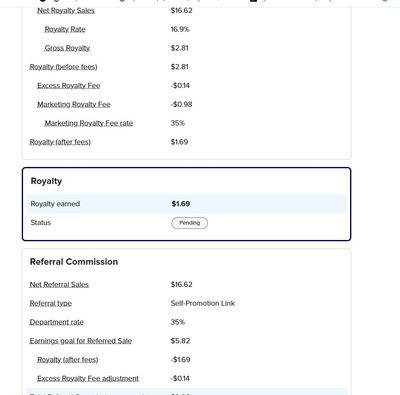Select Royalty (before fees) label in top section
This screenshot has width=400, height=395.
pyautogui.click(x=63, y=67)
